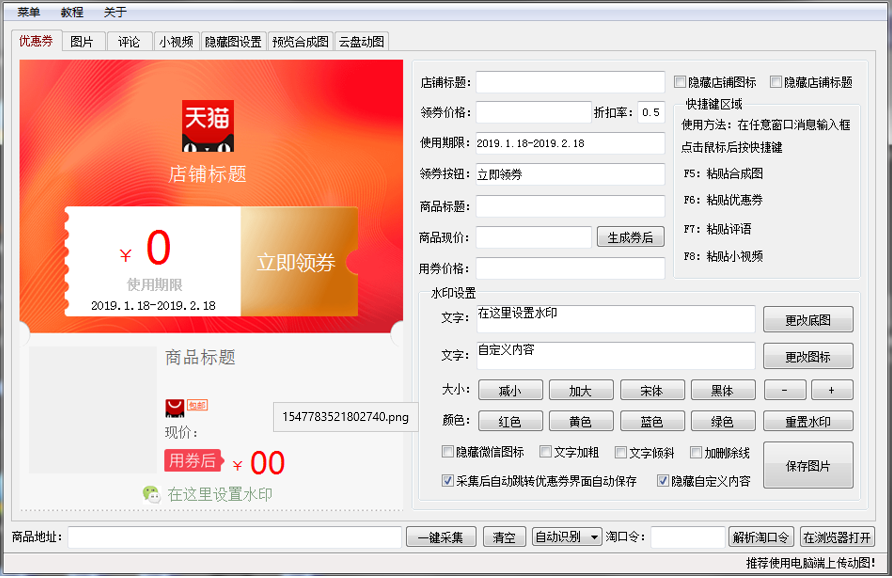Click the gray product image placeholder
892x578 pixels.
point(93,410)
